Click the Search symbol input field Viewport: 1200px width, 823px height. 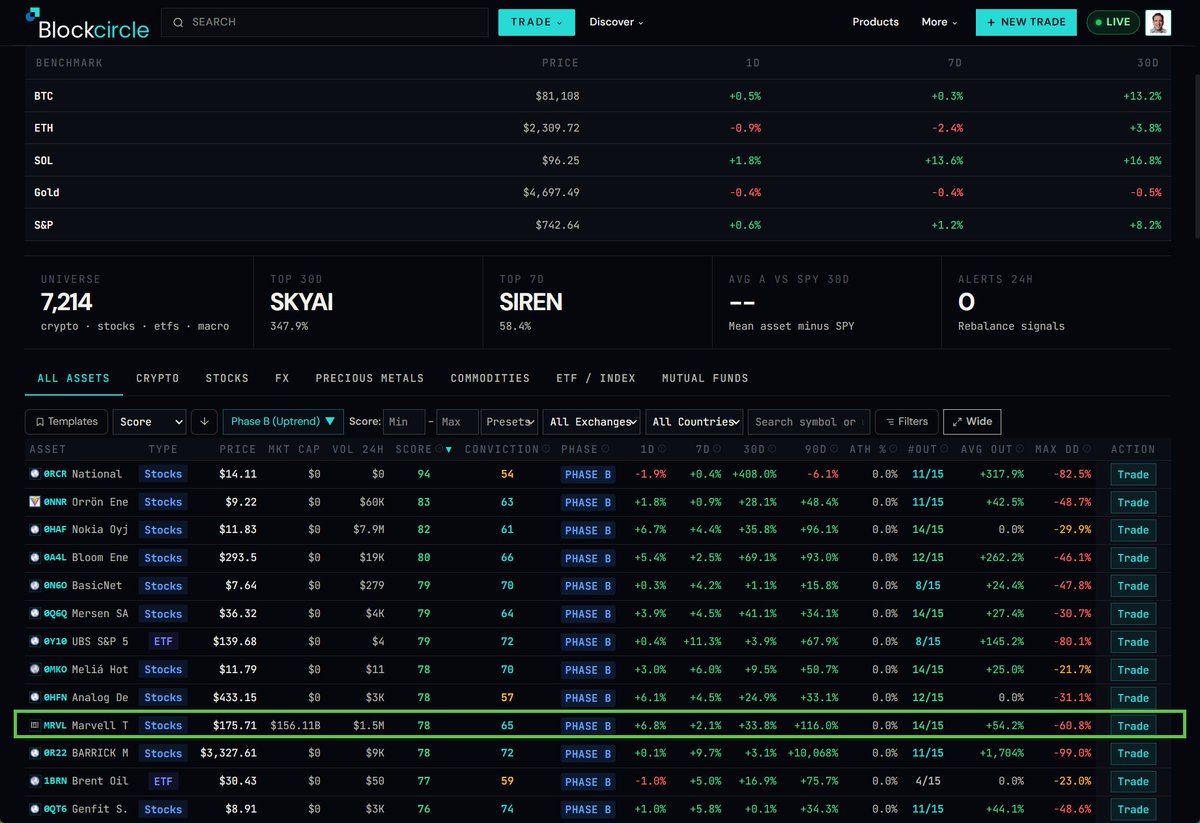tap(809, 422)
